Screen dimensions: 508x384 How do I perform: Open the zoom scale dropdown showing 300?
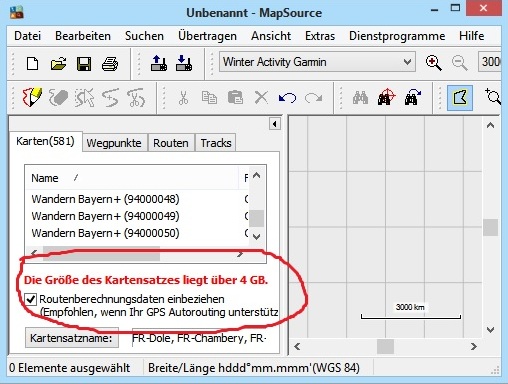[x=489, y=62]
